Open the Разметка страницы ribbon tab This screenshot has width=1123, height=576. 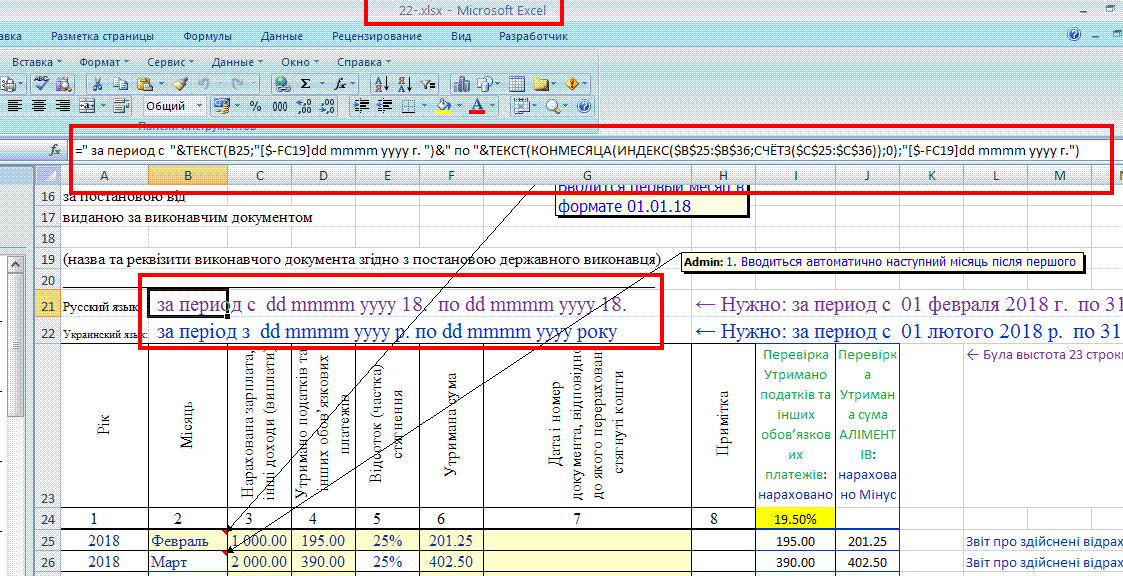[x=102, y=36]
